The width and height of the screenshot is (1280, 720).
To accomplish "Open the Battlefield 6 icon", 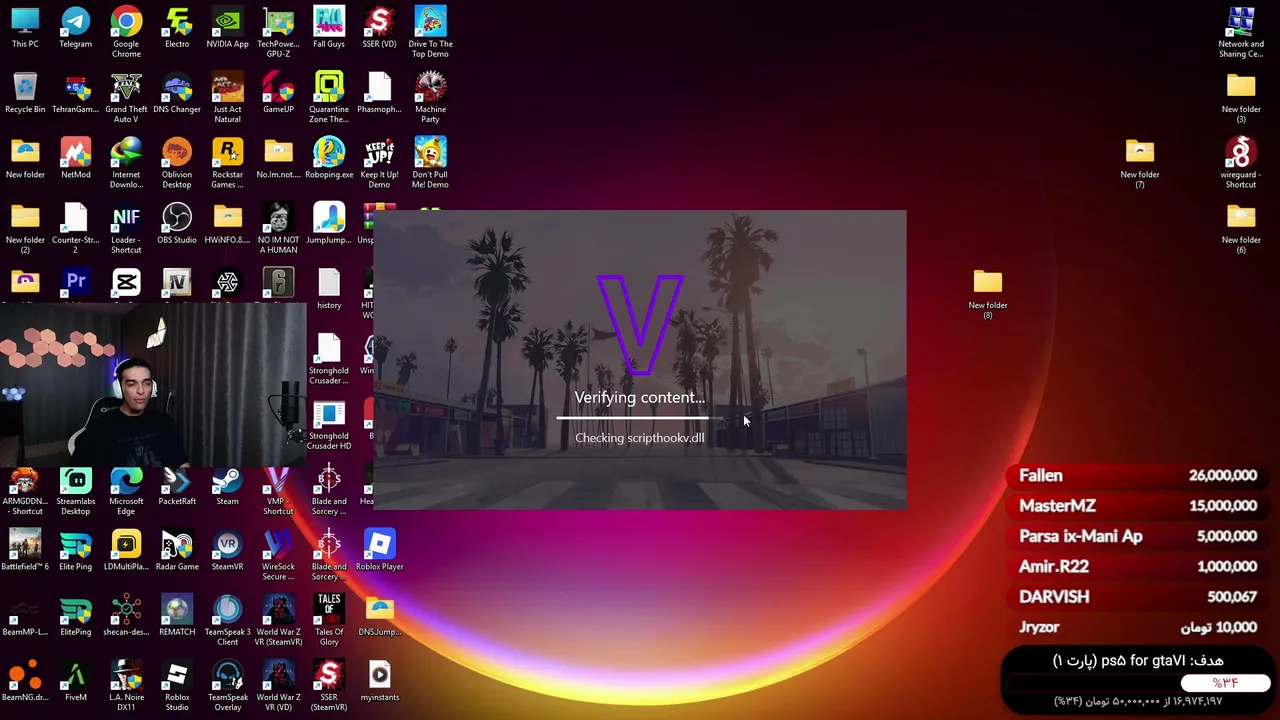I will 25,550.
